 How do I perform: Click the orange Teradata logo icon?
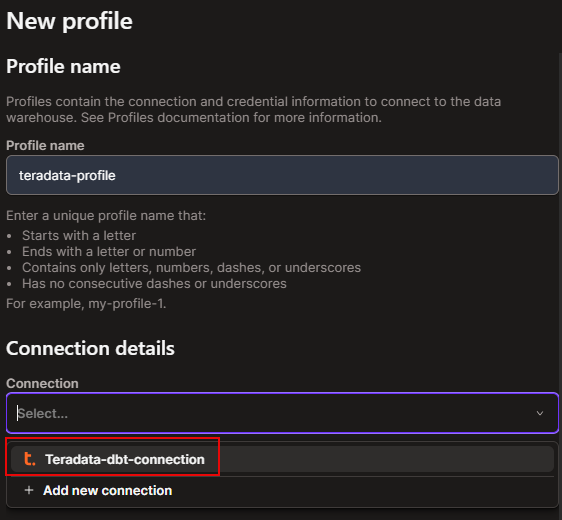(29, 459)
